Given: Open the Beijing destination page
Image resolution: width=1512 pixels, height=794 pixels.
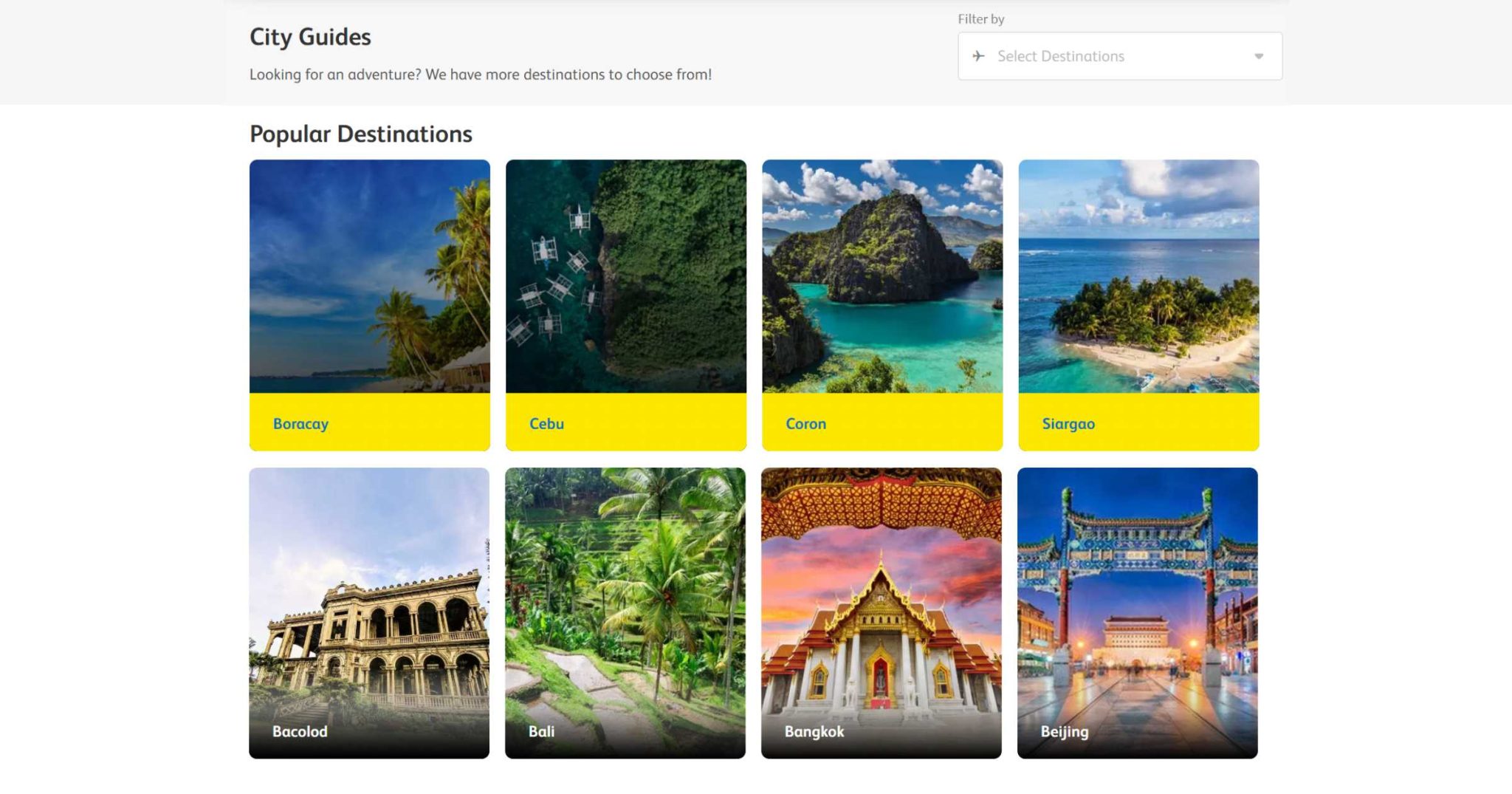Looking at the screenshot, I should 1063,733.
